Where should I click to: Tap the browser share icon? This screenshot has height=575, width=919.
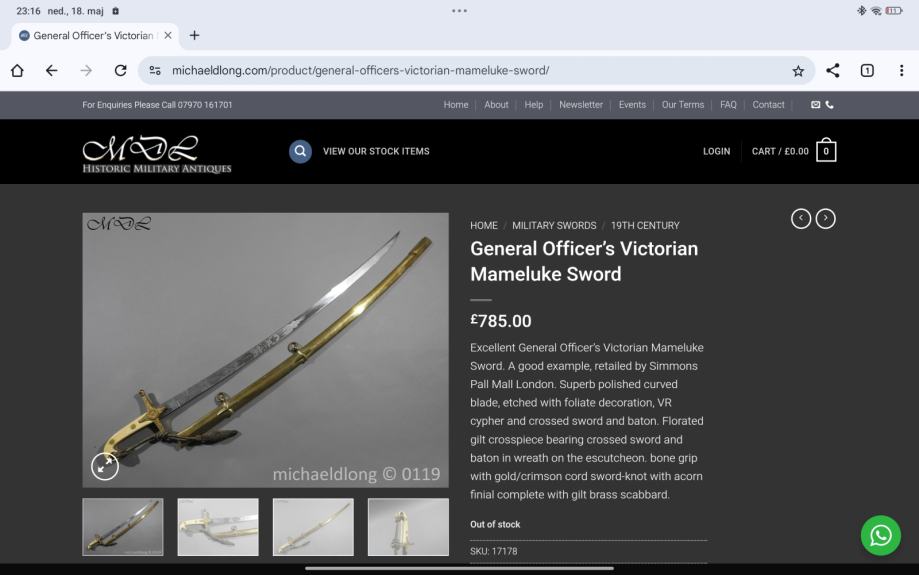point(832,70)
